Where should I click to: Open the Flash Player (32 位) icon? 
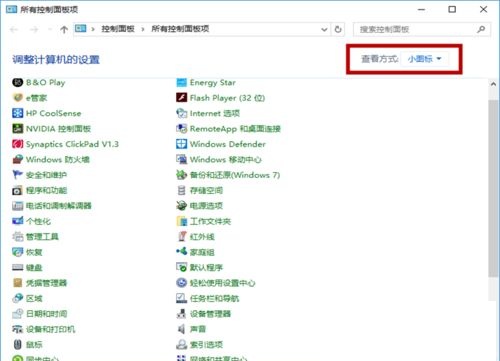point(181,98)
